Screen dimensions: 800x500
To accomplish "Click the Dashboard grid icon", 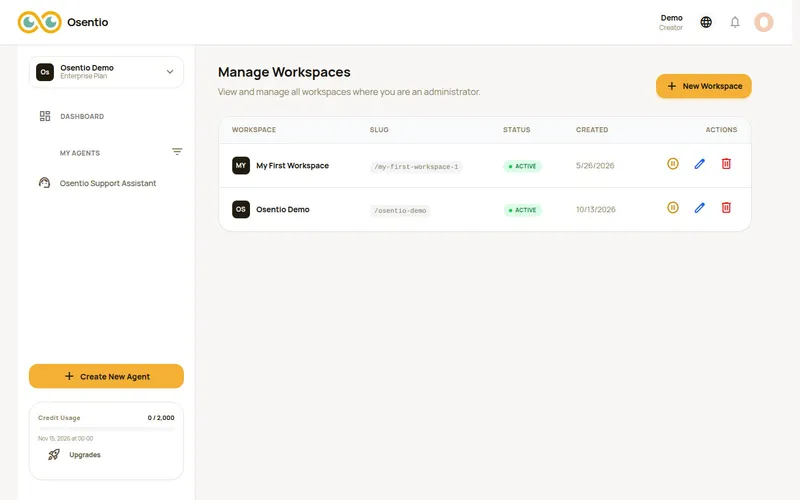I will pyautogui.click(x=45, y=116).
